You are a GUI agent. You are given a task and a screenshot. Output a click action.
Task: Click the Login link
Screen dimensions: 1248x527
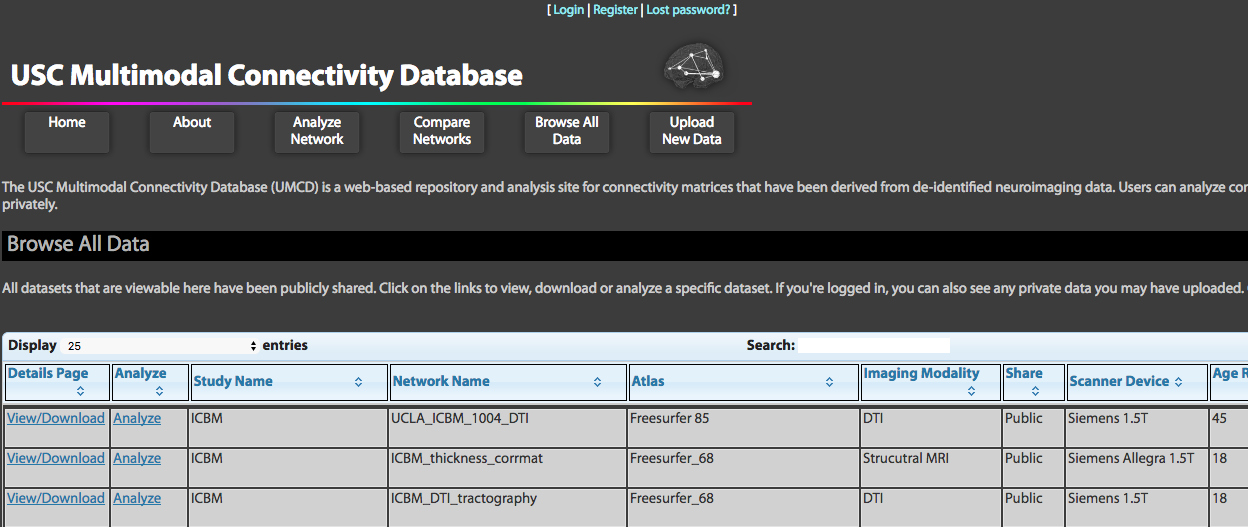coord(568,9)
